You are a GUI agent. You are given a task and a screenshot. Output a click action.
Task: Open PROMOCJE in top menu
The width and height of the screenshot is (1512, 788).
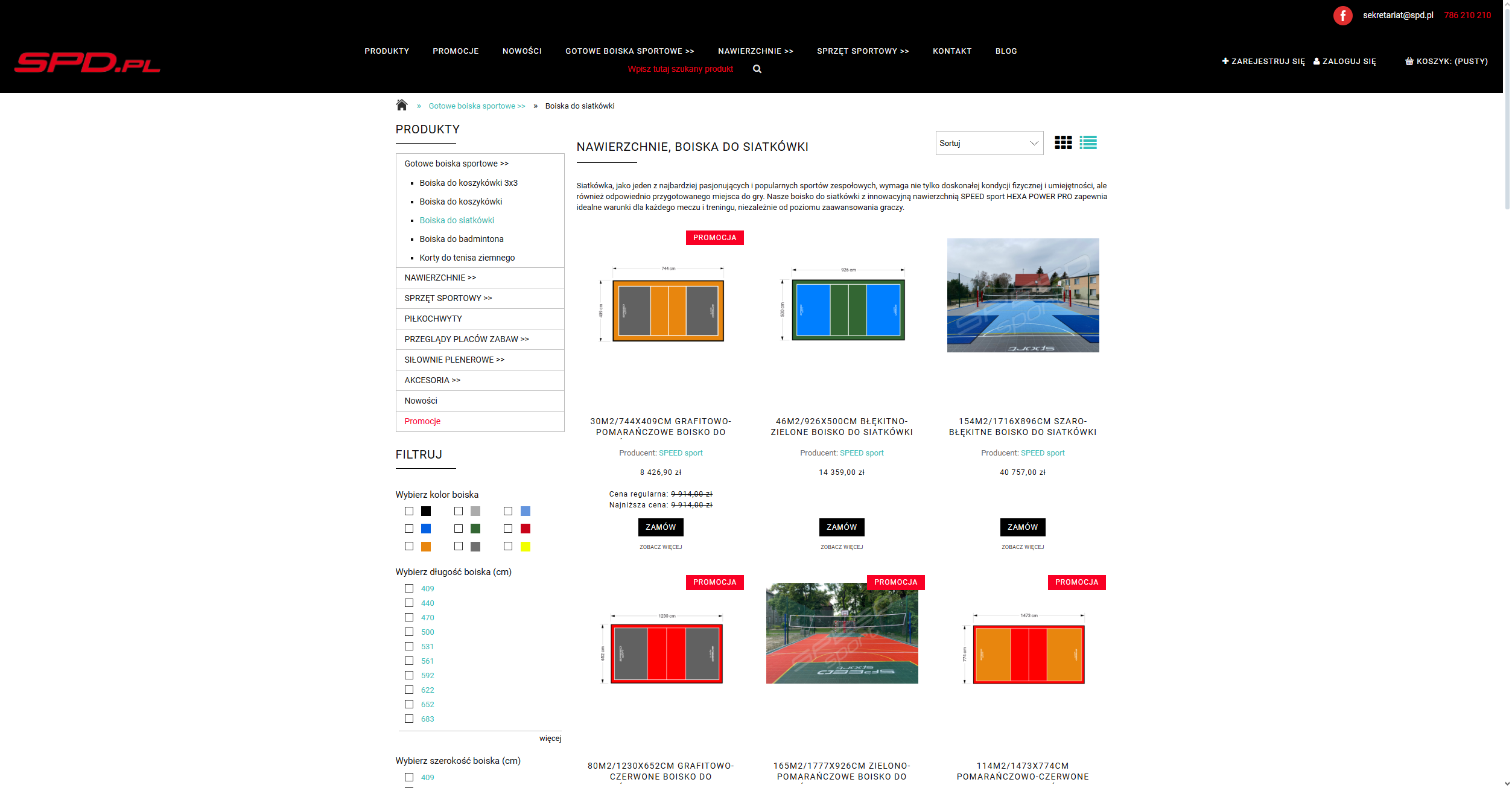click(456, 51)
